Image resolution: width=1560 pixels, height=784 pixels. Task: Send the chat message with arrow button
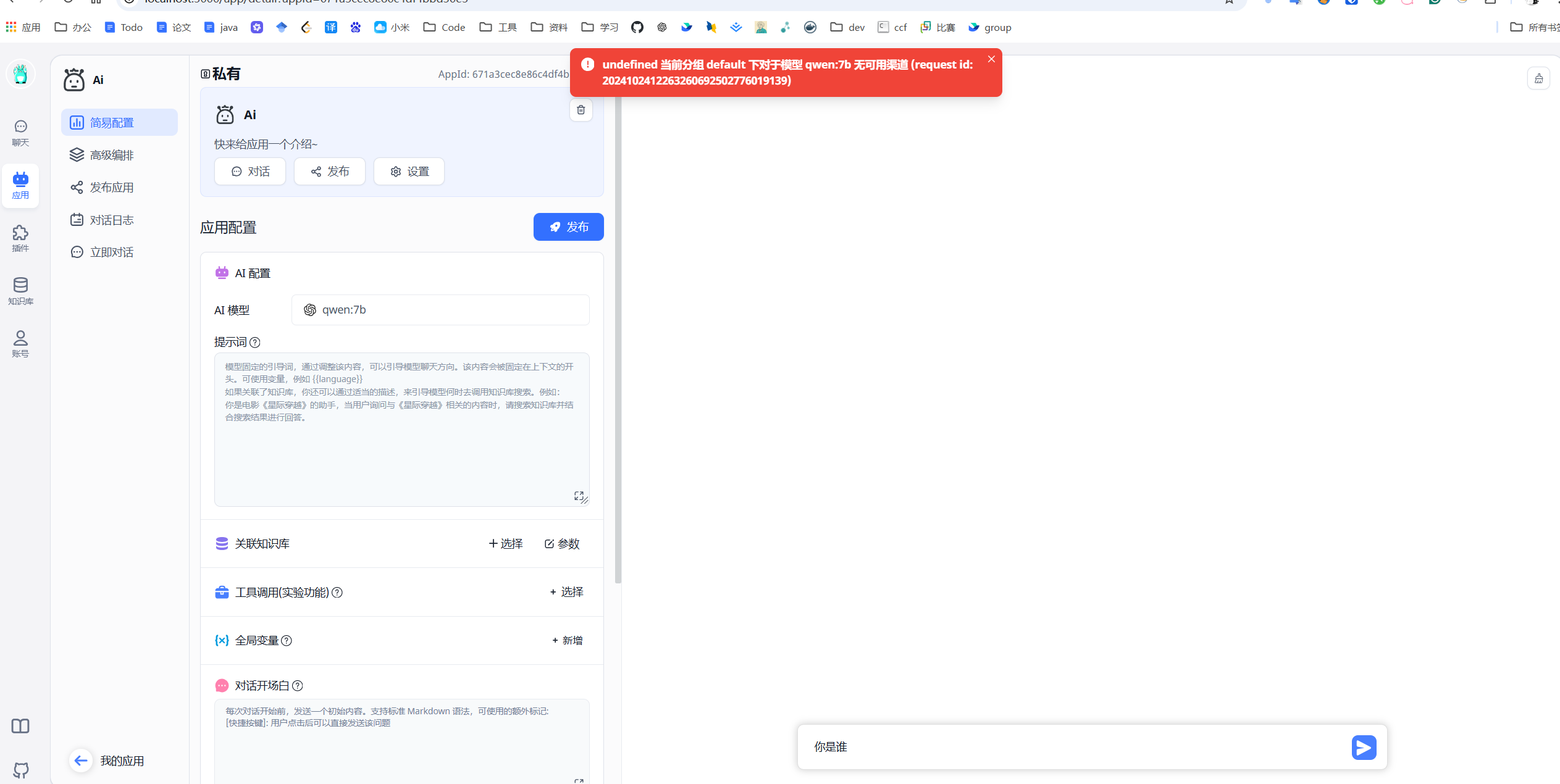1364,748
